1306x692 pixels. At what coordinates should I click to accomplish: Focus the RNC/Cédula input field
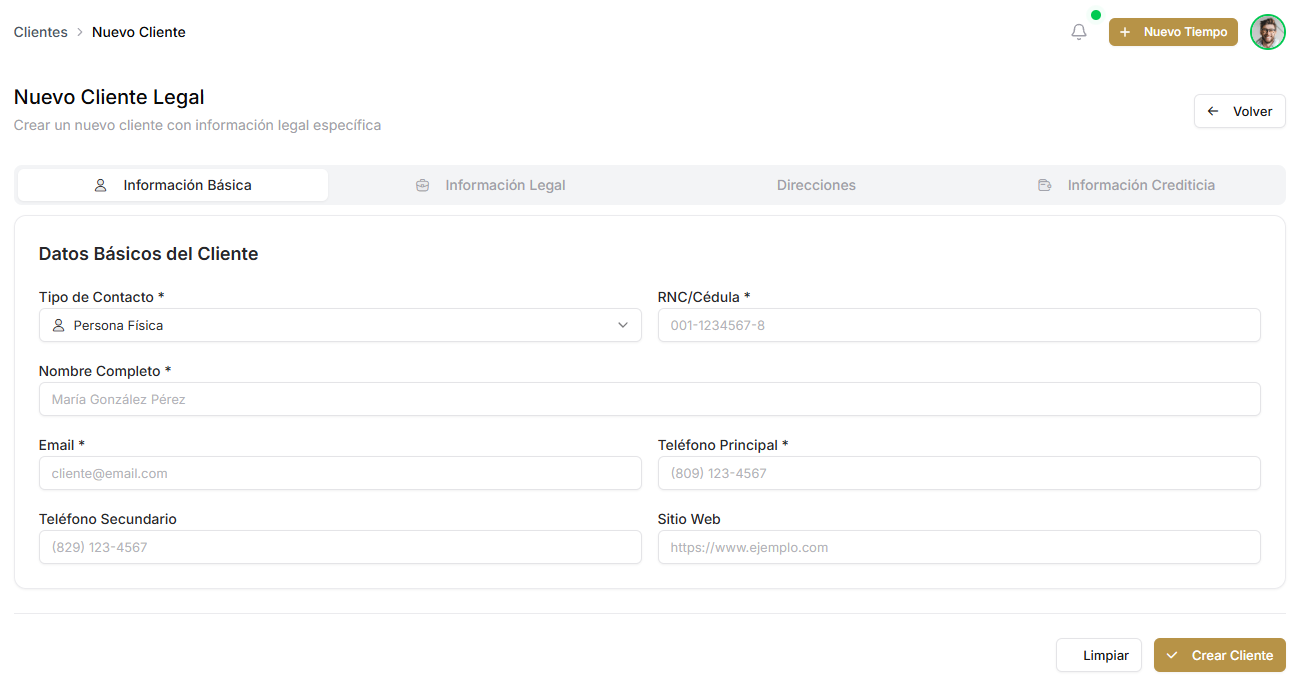(958, 325)
